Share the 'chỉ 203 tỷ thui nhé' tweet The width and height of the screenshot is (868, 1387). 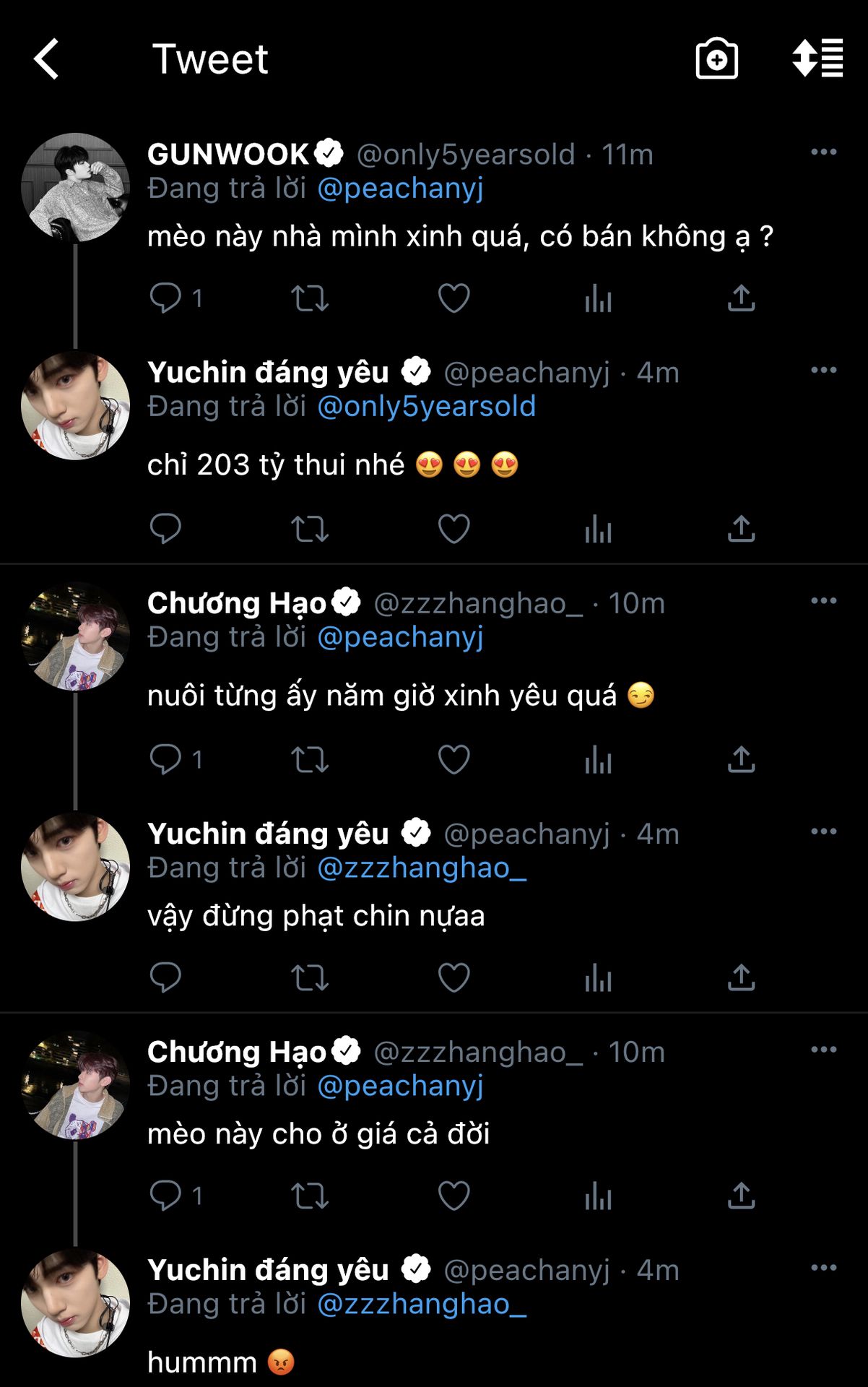pyautogui.click(x=741, y=529)
